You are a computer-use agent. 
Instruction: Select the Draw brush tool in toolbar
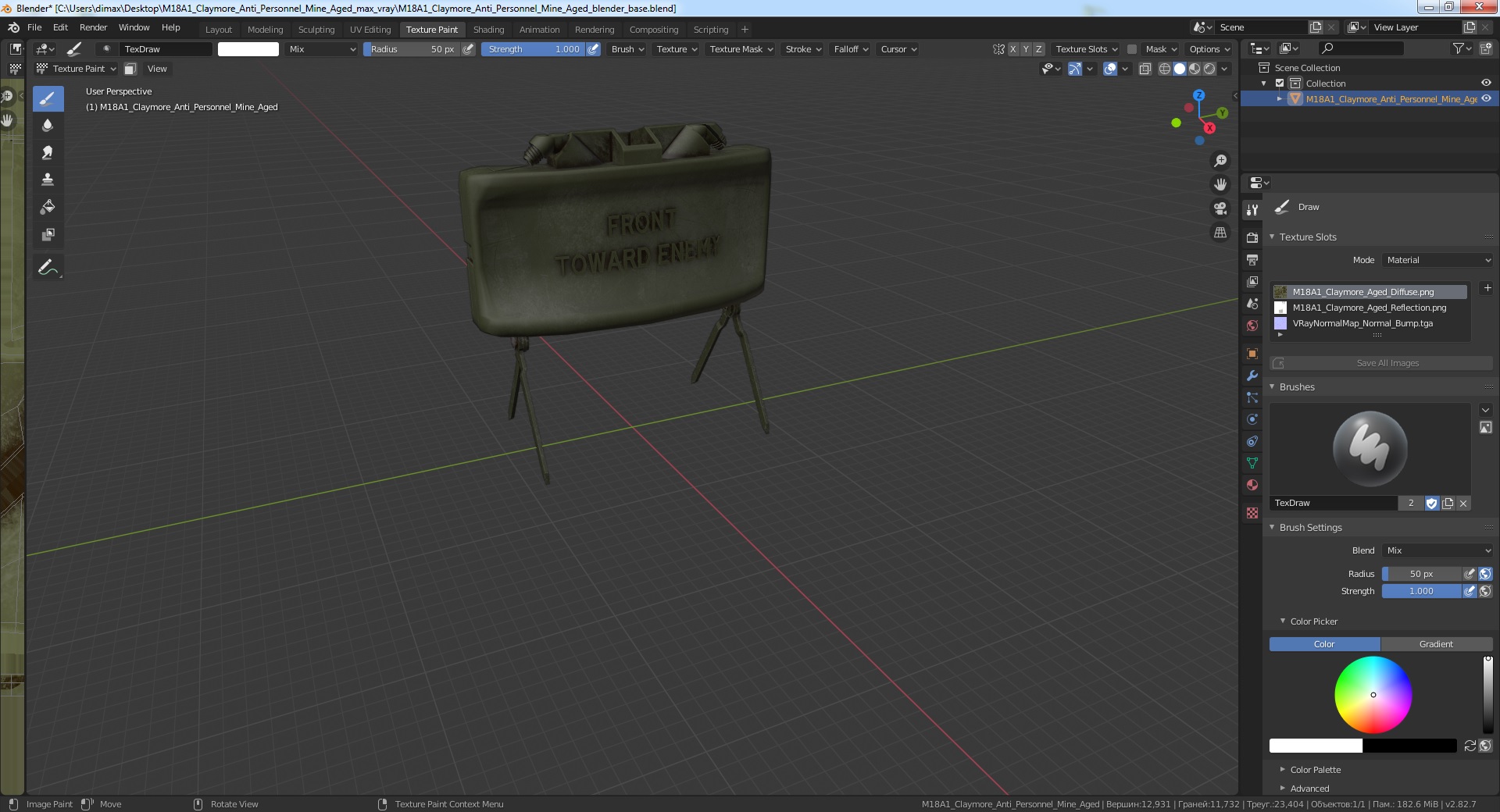tap(48, 98)
